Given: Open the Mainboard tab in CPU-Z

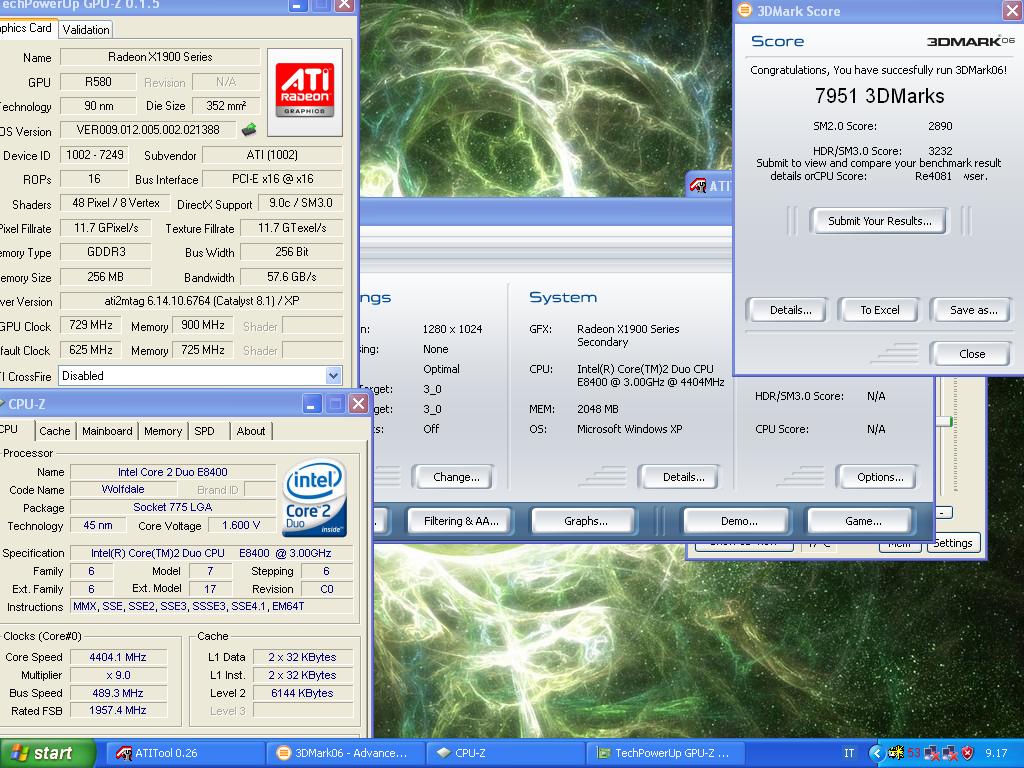Looking at the screenshot, I should [107, 431].
